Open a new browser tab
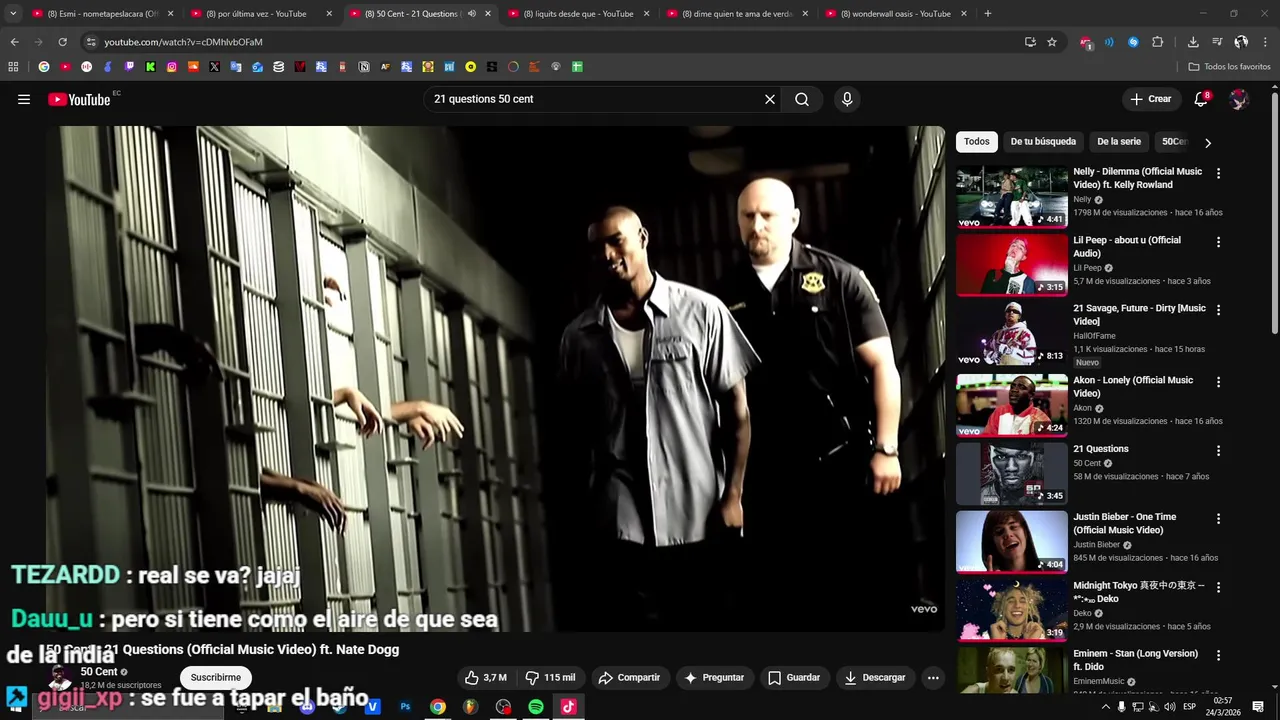The height and width of the screenshot is (720, 1280). [x=988, y=14]
